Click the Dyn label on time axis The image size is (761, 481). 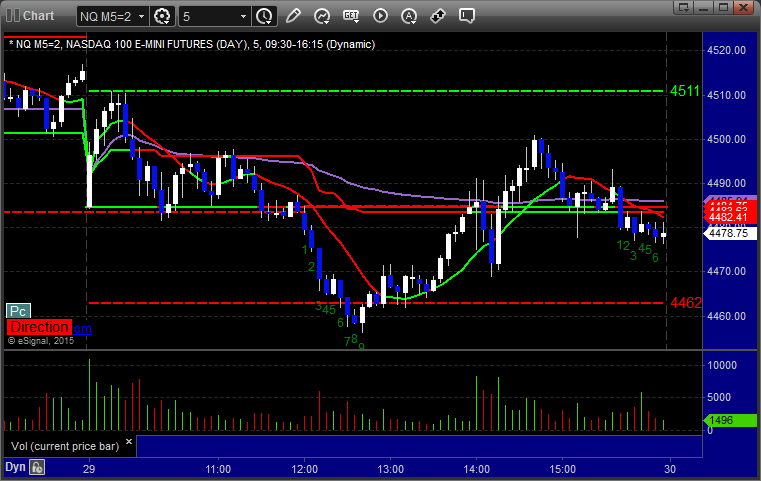(x=15, y=467)
